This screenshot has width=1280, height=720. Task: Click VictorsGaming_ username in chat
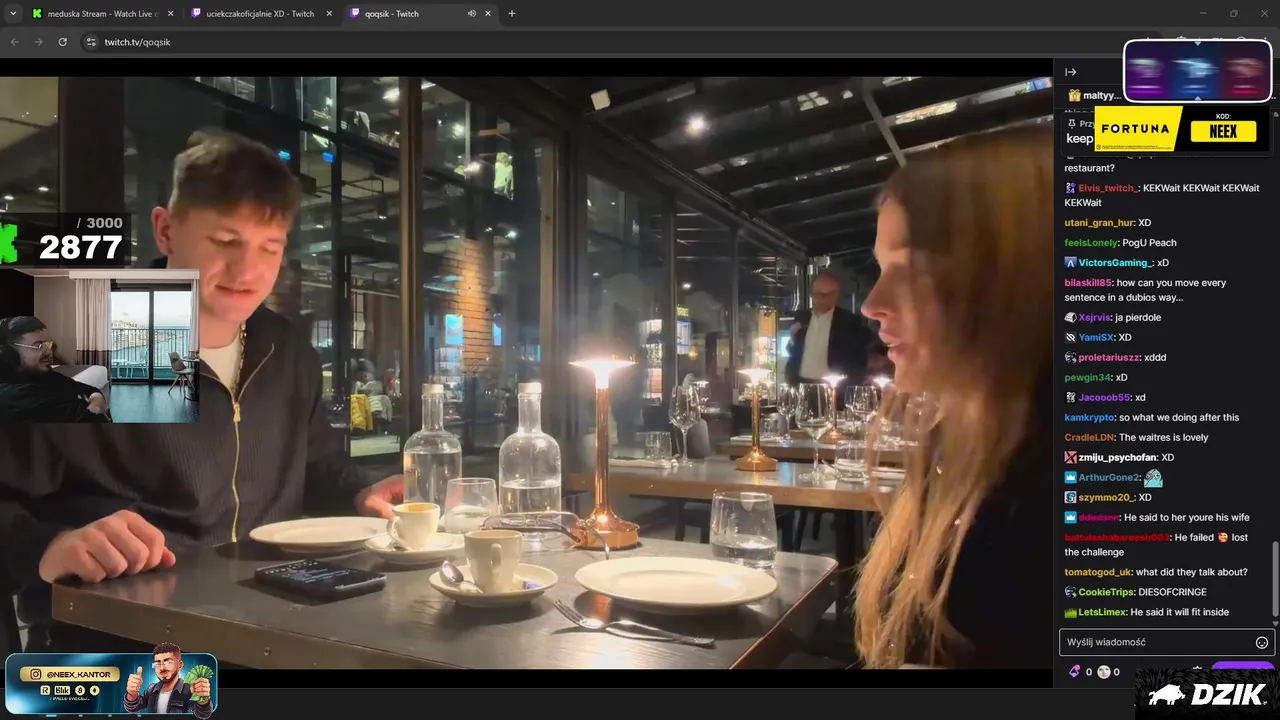point(1116,263)
